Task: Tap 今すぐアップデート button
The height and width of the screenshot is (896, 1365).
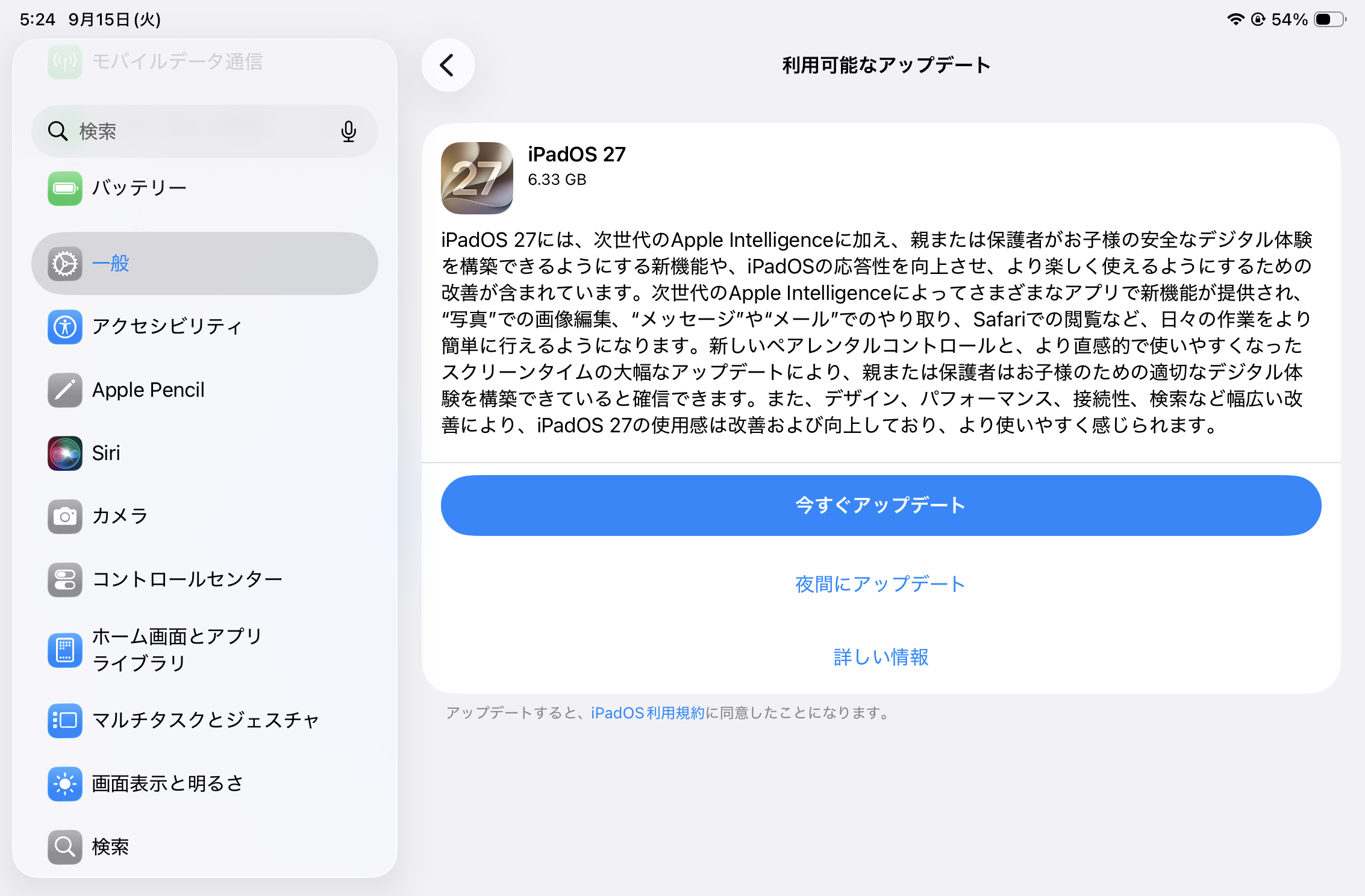Action: 881,505
